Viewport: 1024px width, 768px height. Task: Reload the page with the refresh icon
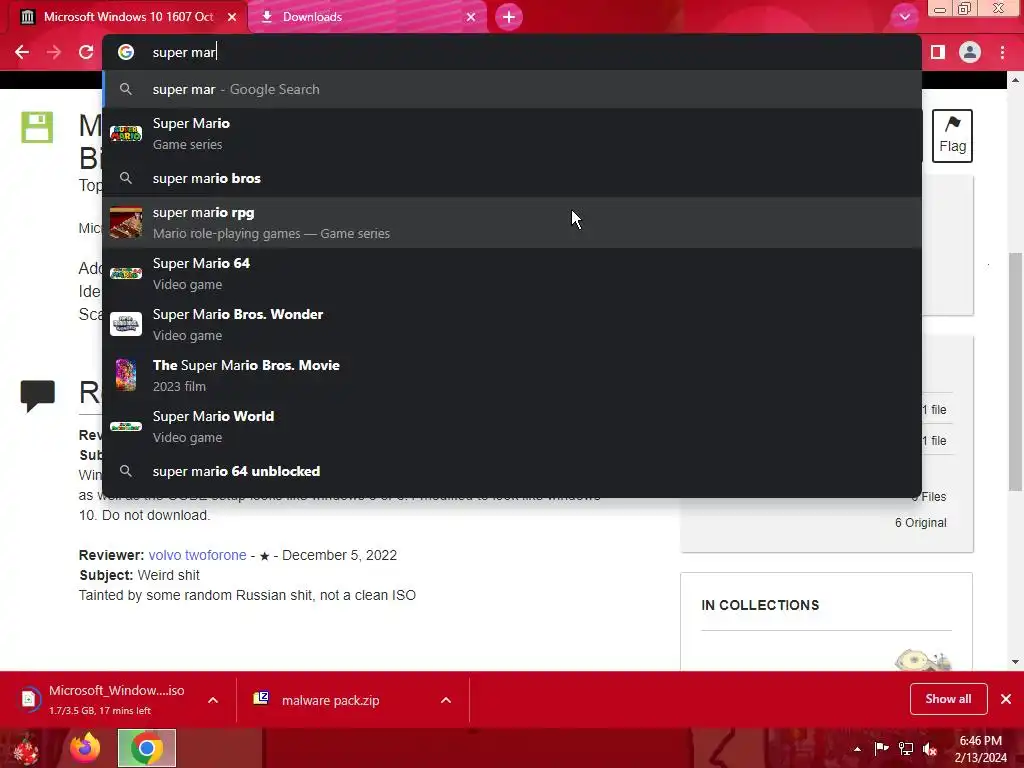(86, 52)
